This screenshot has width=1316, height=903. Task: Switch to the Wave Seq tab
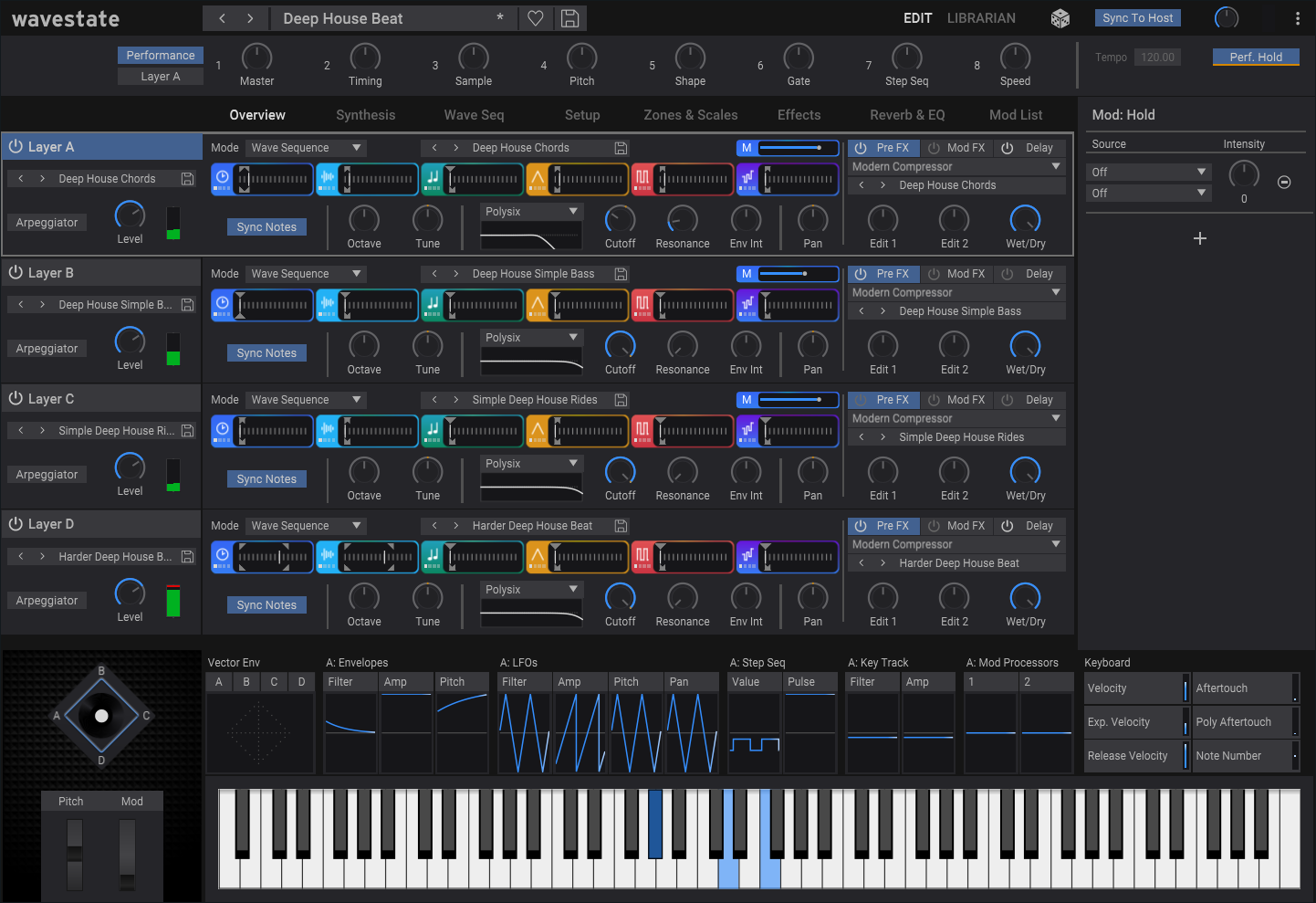pos(474,115)
